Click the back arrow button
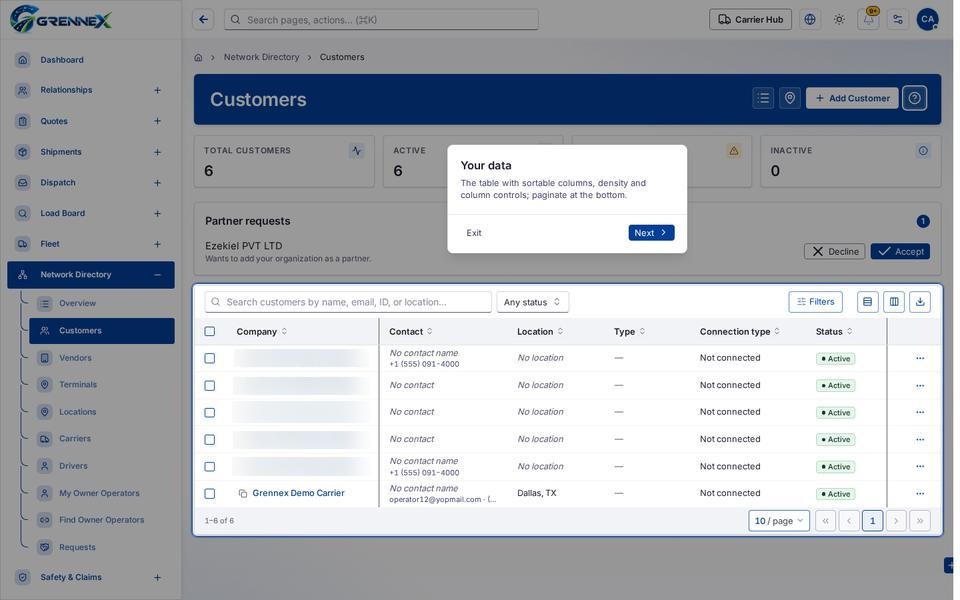960x600 pixels. [203, 20]
